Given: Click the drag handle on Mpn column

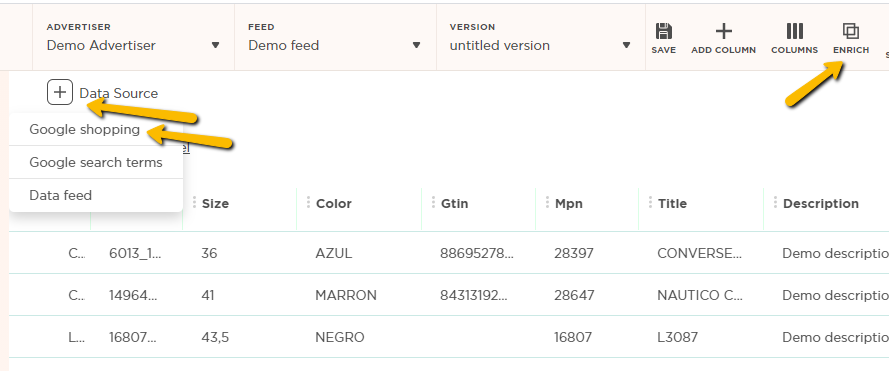Looking at the screenshot, I should point(547,202).
